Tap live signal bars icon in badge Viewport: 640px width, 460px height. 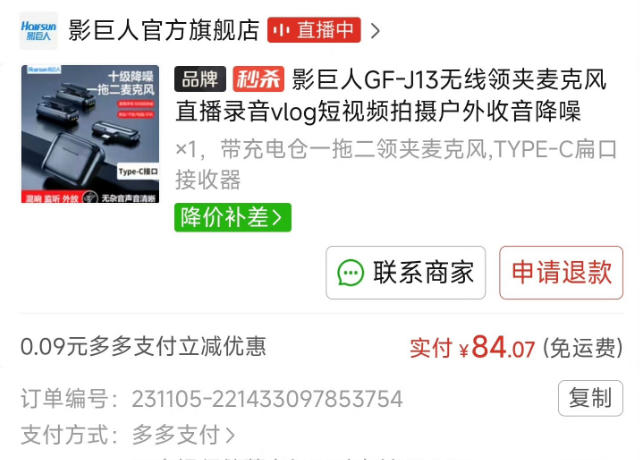282,30
